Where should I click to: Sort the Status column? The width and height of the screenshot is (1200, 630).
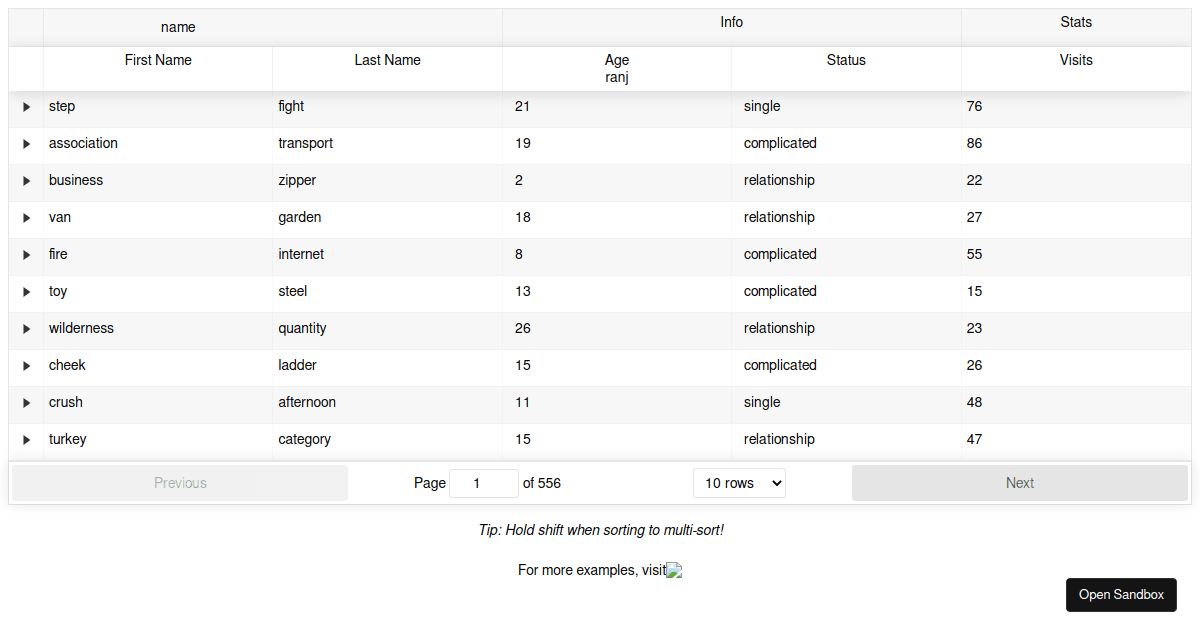click(846, 60)
